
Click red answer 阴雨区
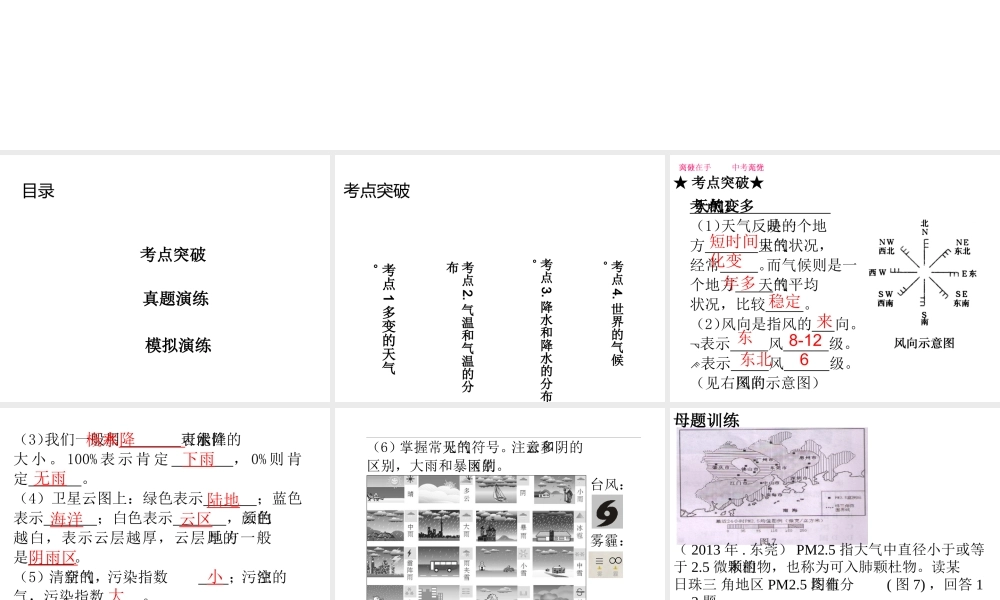[53, 557]
